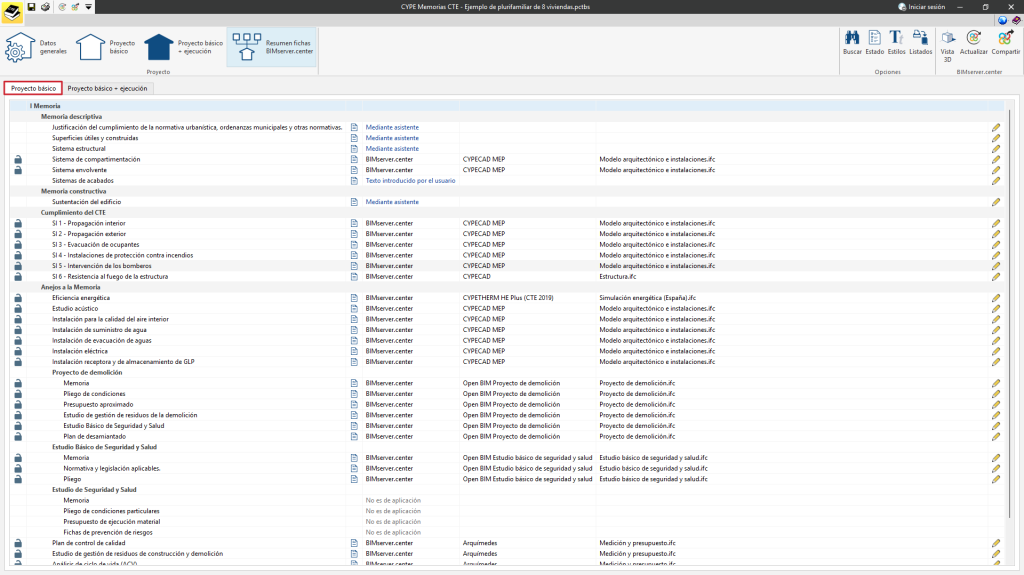1024x575 pixels.
Task: Select the I Memoria header row
Action: (x=507, y=106)
